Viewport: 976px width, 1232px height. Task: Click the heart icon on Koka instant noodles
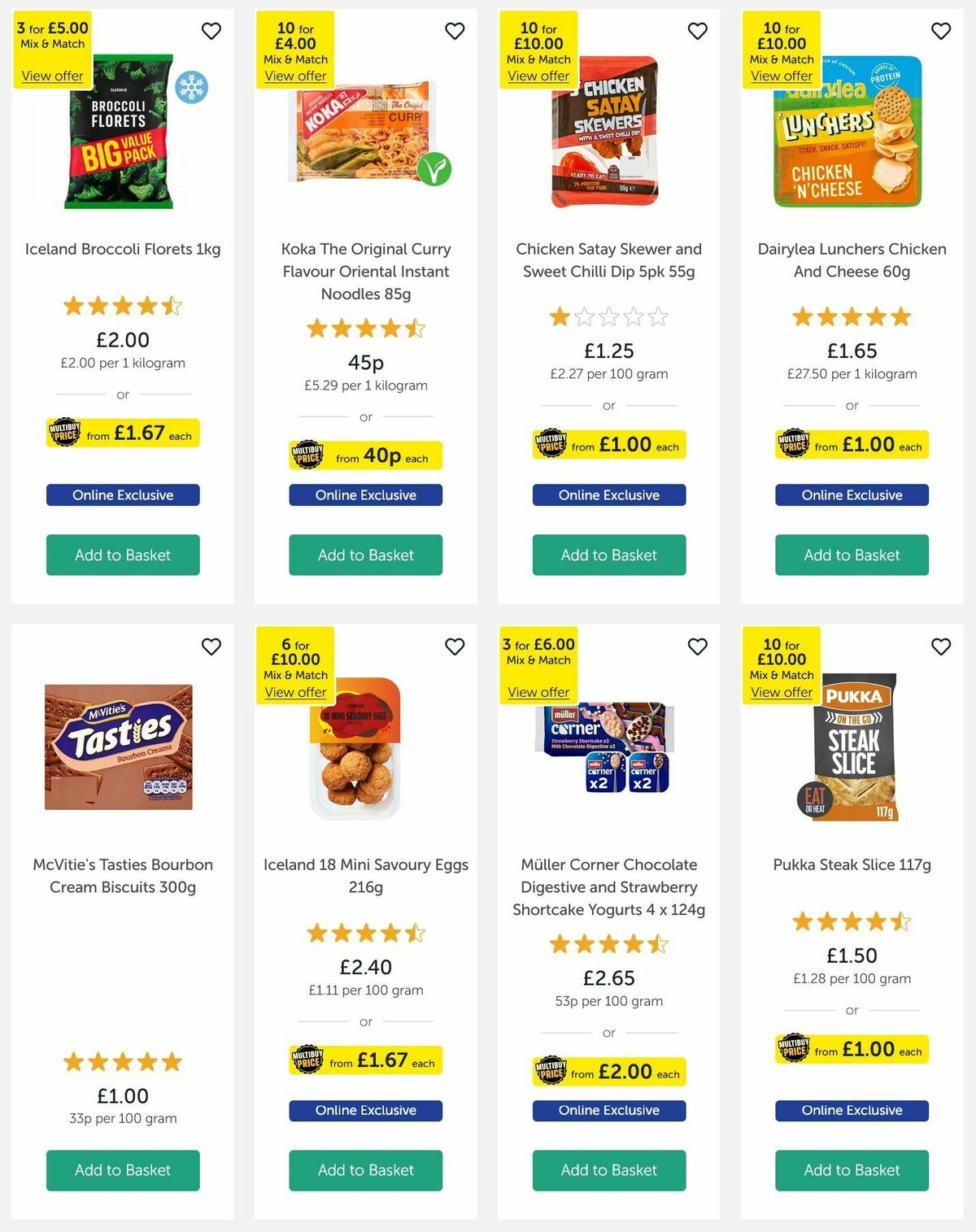click(x=454, y=31)
